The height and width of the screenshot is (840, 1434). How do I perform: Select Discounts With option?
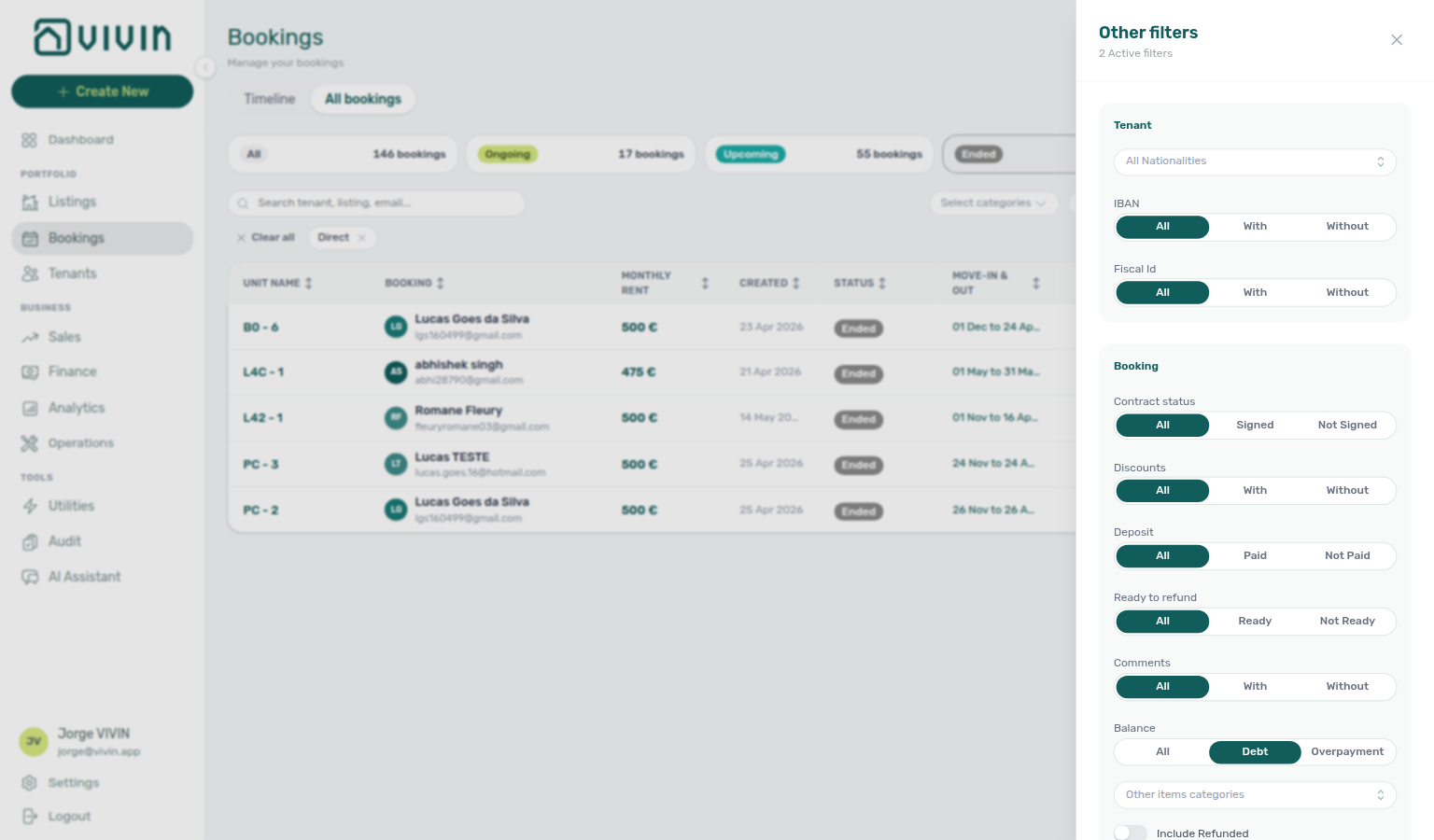(x=1255, y=490)
